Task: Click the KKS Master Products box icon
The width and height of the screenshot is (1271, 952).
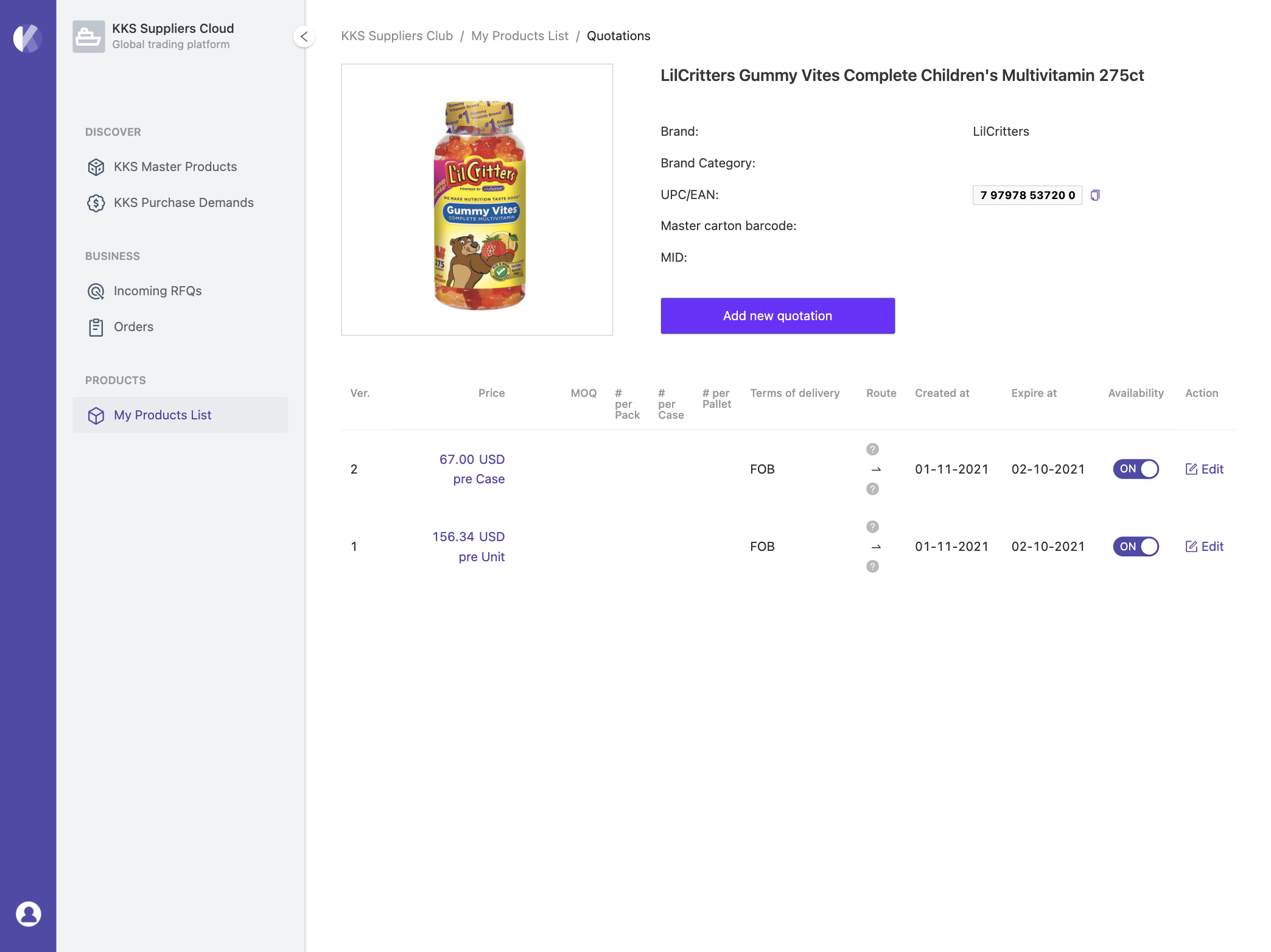Action: tap(96, 167)
